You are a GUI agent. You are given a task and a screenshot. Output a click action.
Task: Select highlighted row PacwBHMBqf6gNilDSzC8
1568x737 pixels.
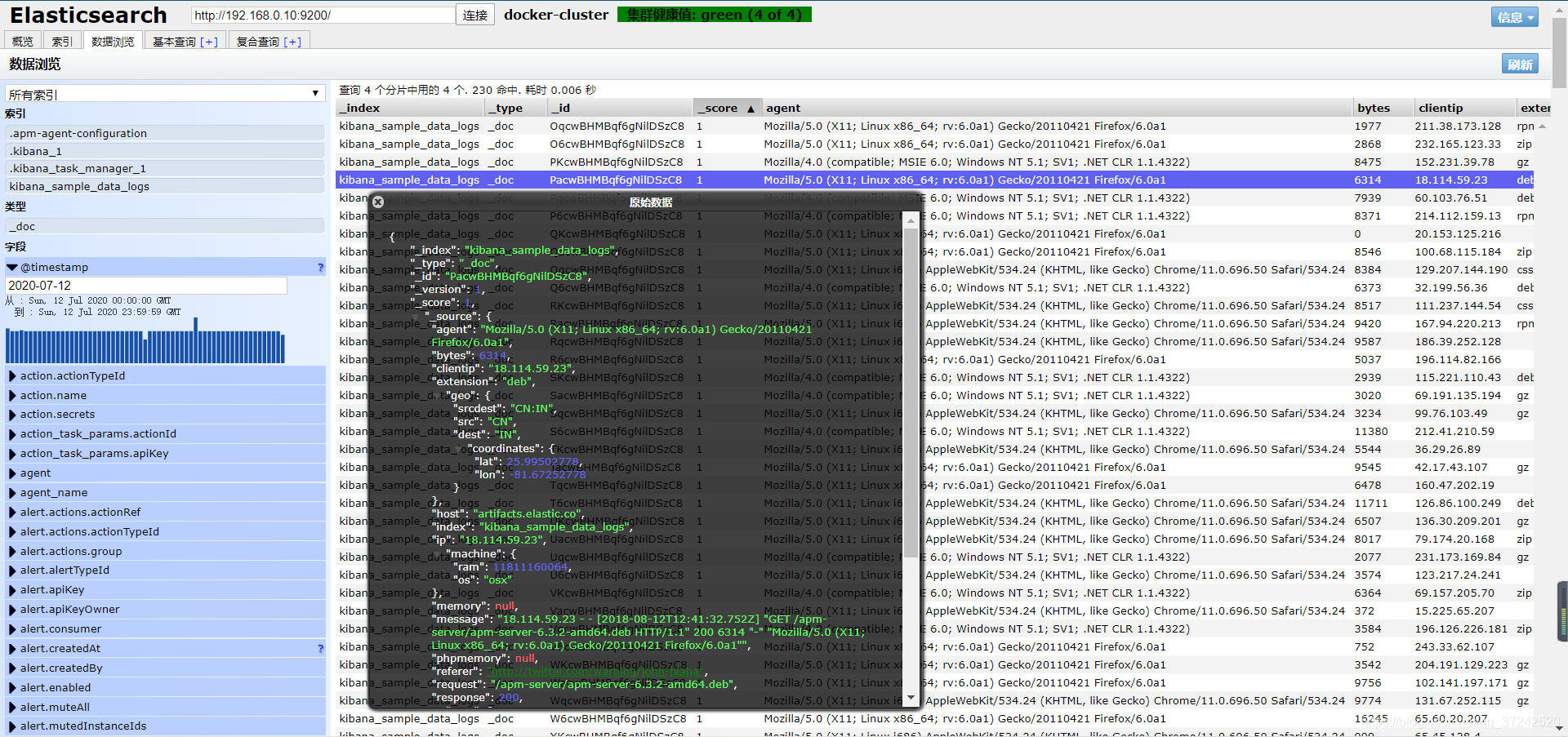935,180
